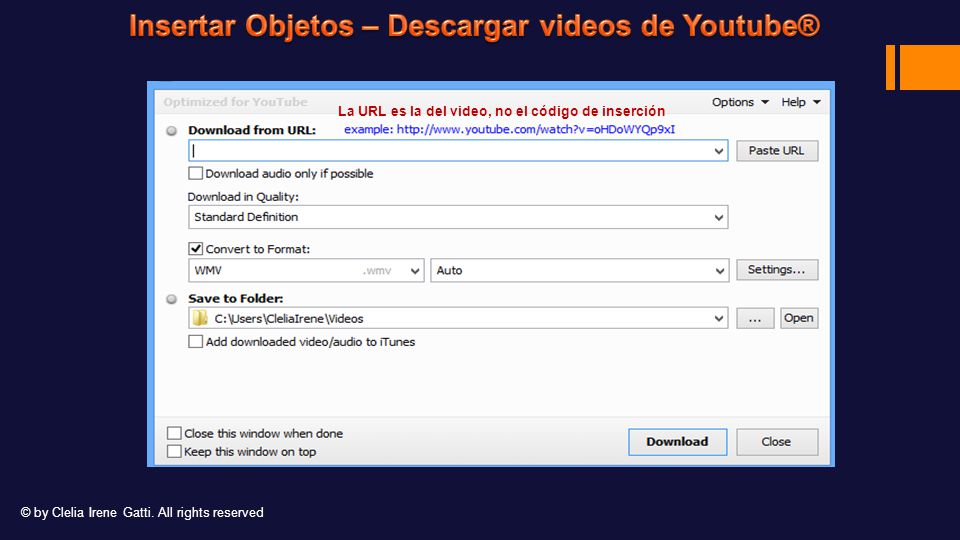Click the Optimized for YouTube title text
This screenshot has height=540, width=960.
tap(236, 102)
